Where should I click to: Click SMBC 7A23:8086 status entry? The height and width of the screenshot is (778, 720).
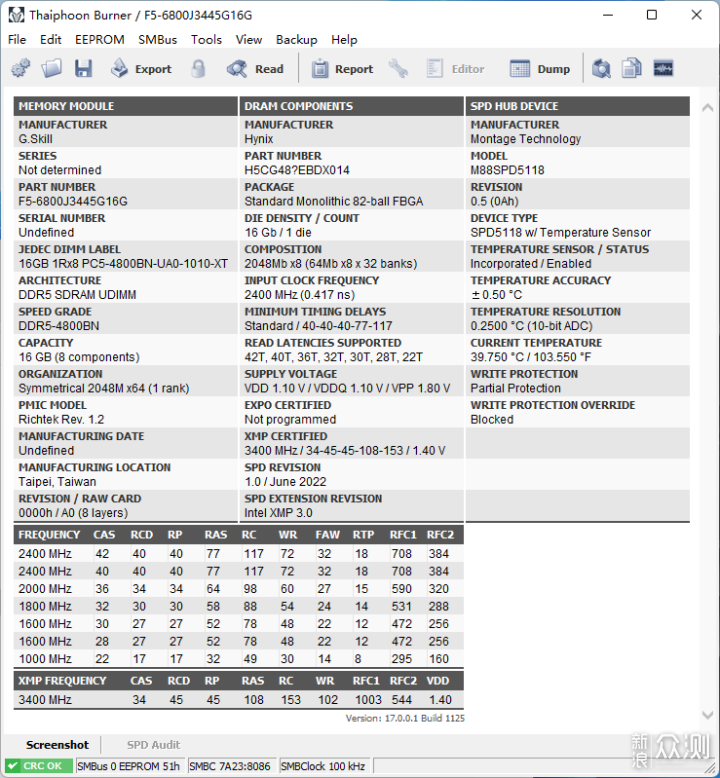coord(230,766)
